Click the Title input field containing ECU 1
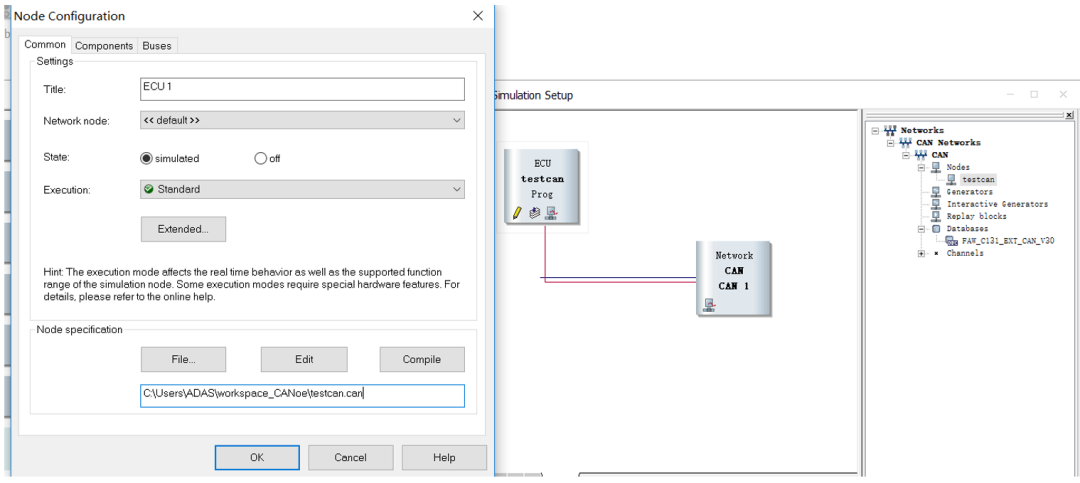The height and width of the screenshot is (483, 1080). 302,89
